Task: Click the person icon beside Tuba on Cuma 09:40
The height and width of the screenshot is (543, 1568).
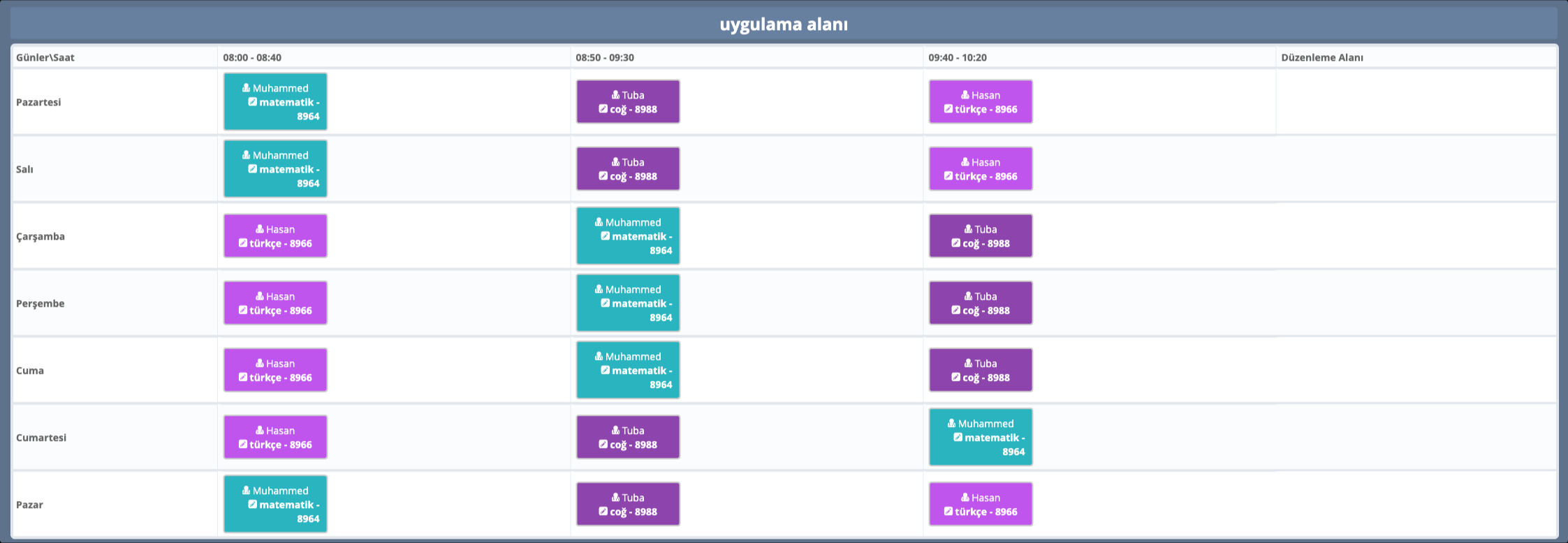Action: (x=969, y=363)
